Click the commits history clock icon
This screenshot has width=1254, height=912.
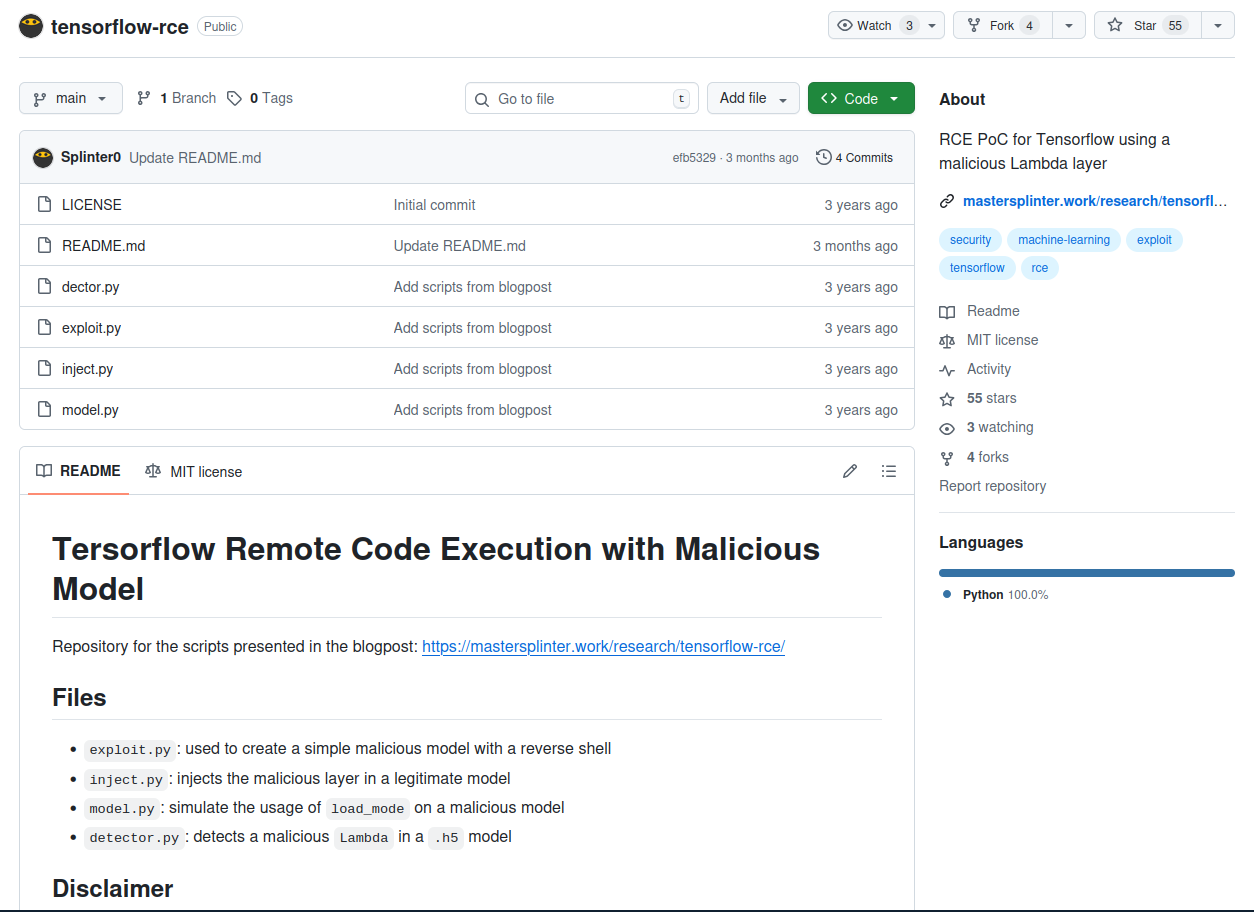(x=824, y=157)
